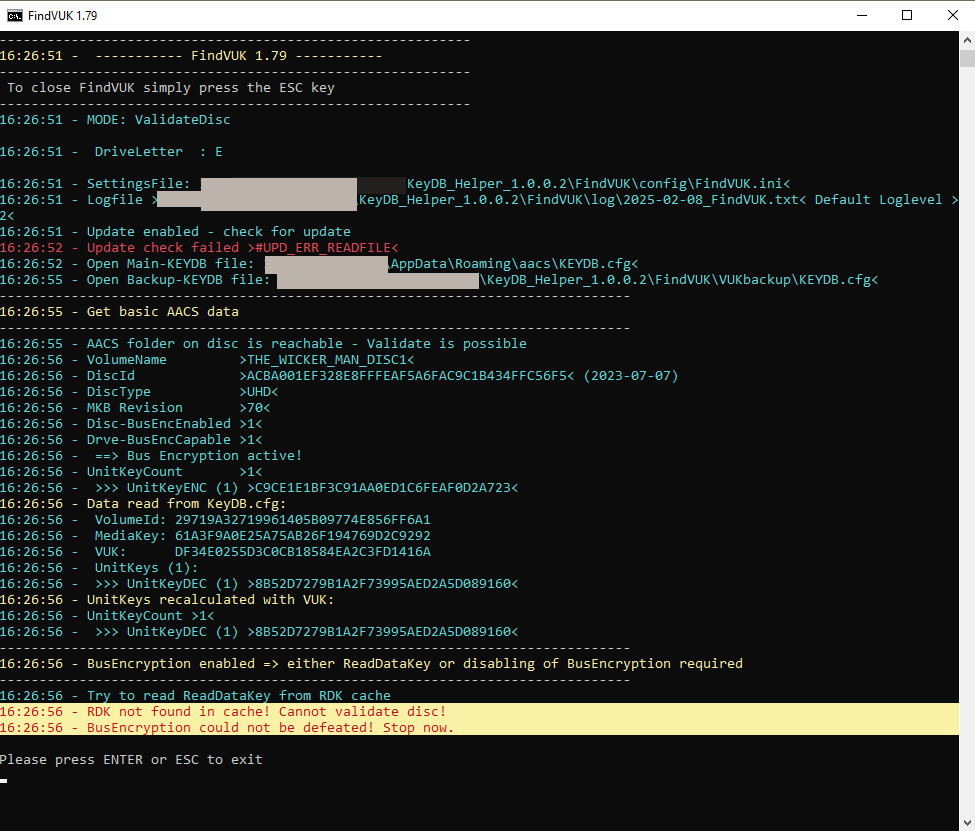
Task: Click the DiscId hash value
Action: tap(409, 375)
